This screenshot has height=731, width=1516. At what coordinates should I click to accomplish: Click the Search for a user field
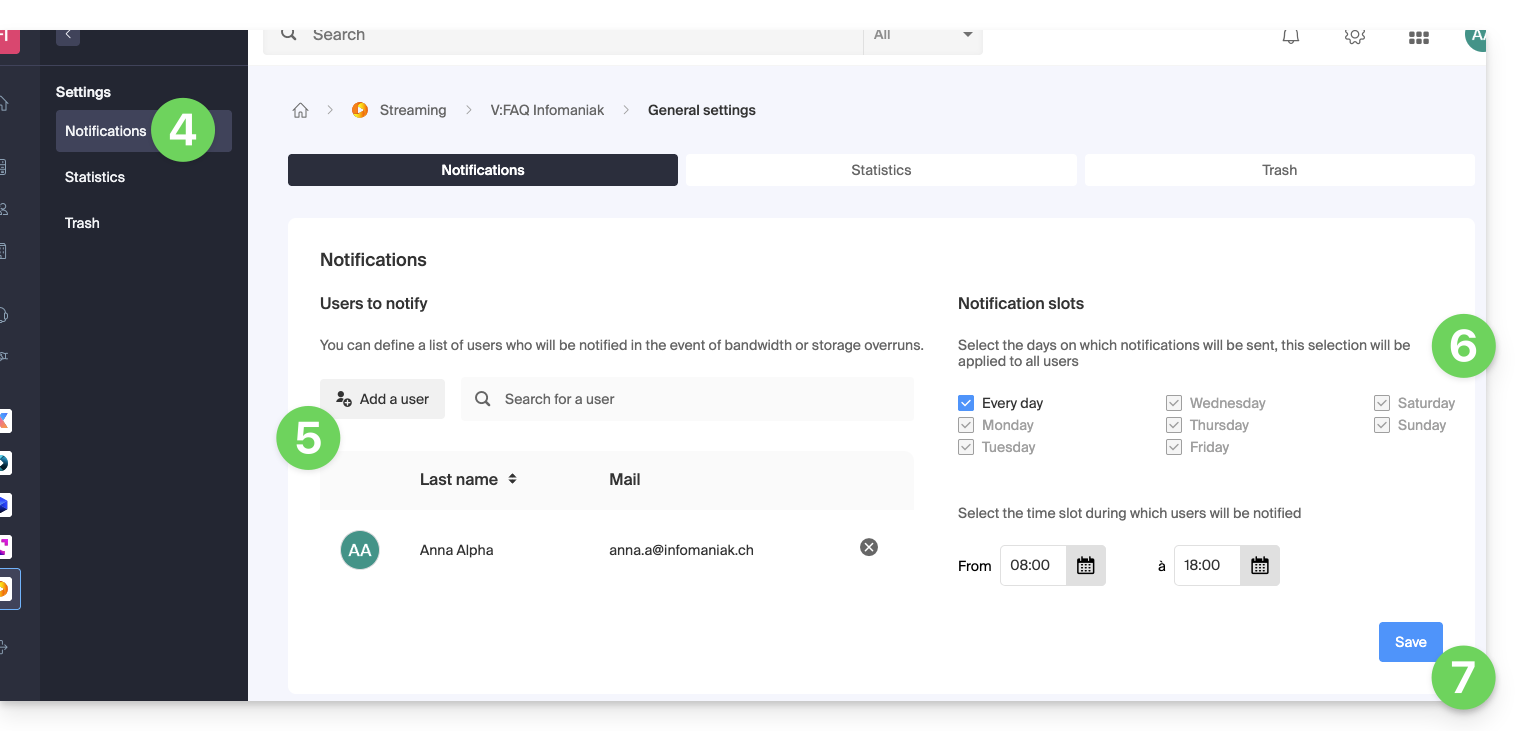point(700,399)
